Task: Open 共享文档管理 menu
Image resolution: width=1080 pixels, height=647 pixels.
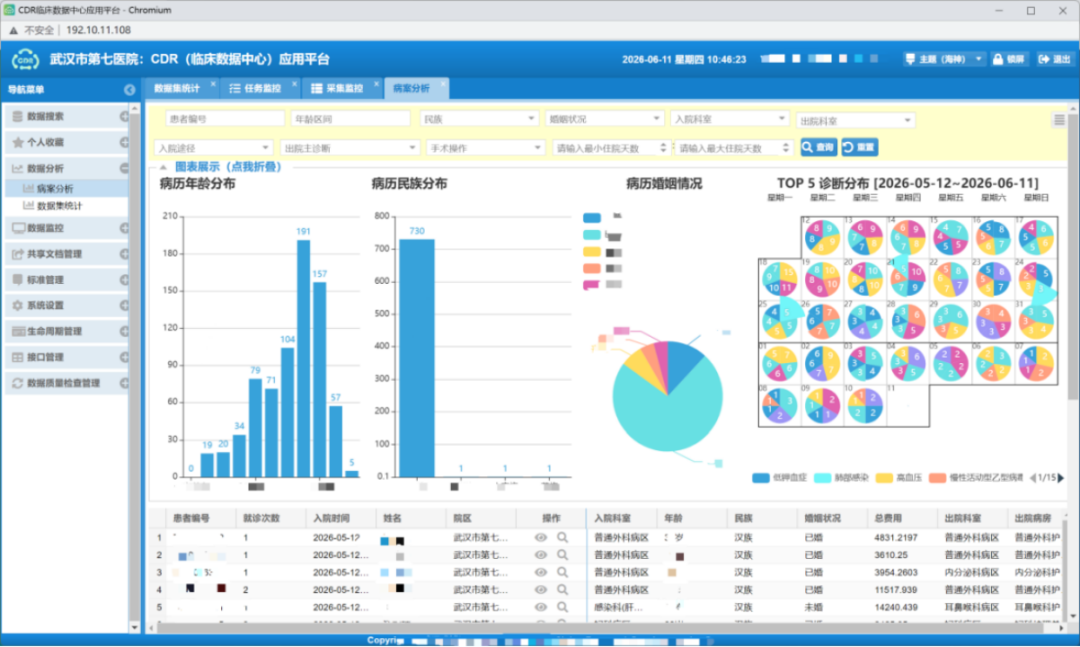Action: point(66,254)
